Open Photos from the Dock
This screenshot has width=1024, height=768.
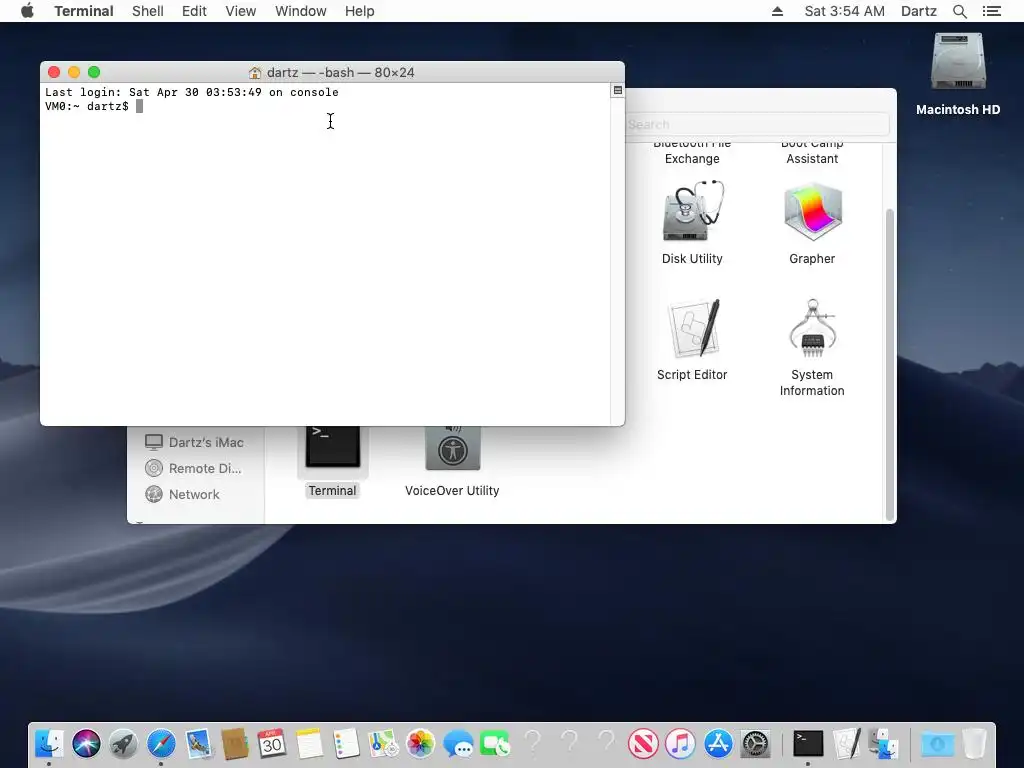click(421, 744)
